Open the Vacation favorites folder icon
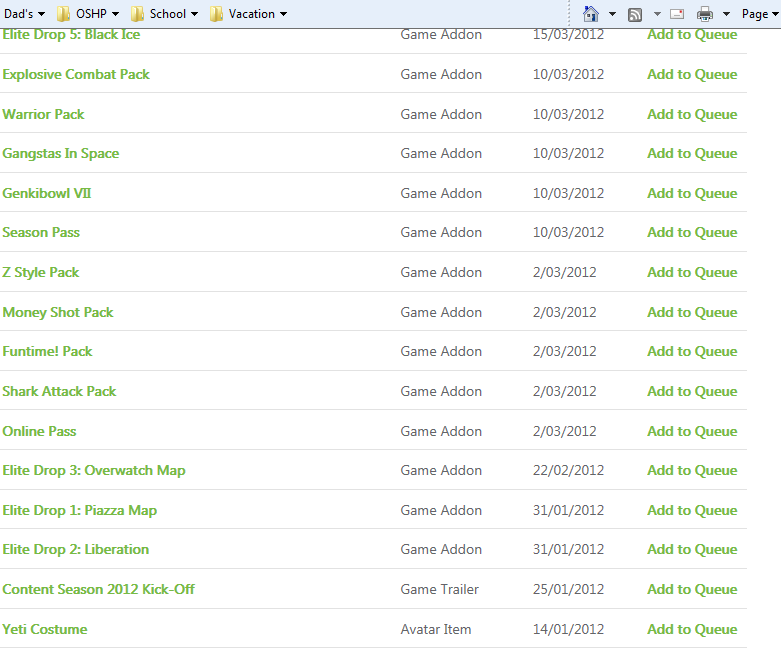Screen dimensions: 781x649 coord(216,14)
